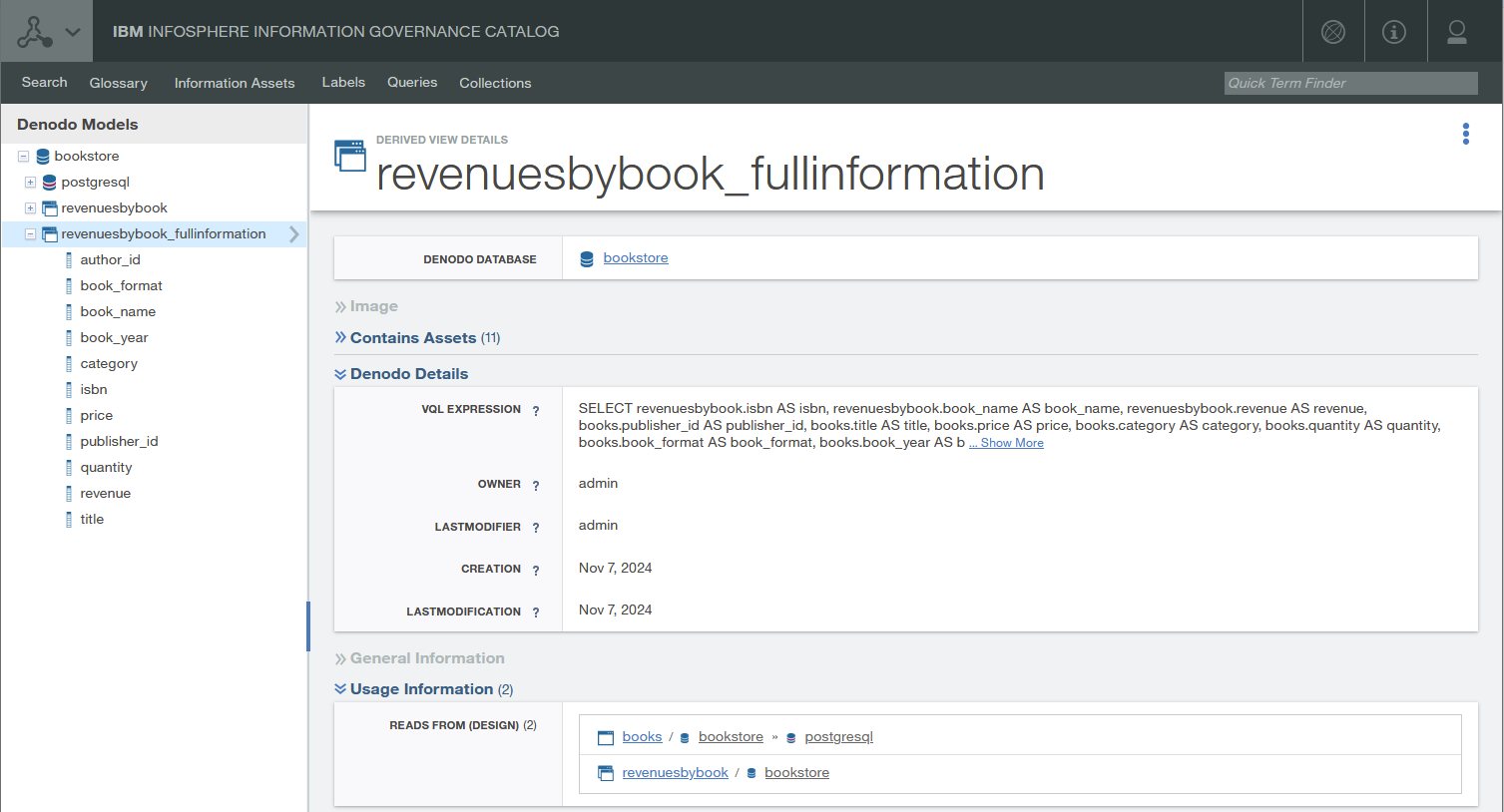Open the bookstore Denodo database link
Image resolution: width=1504 pixels, height=812 pixels.
(636, 258)
